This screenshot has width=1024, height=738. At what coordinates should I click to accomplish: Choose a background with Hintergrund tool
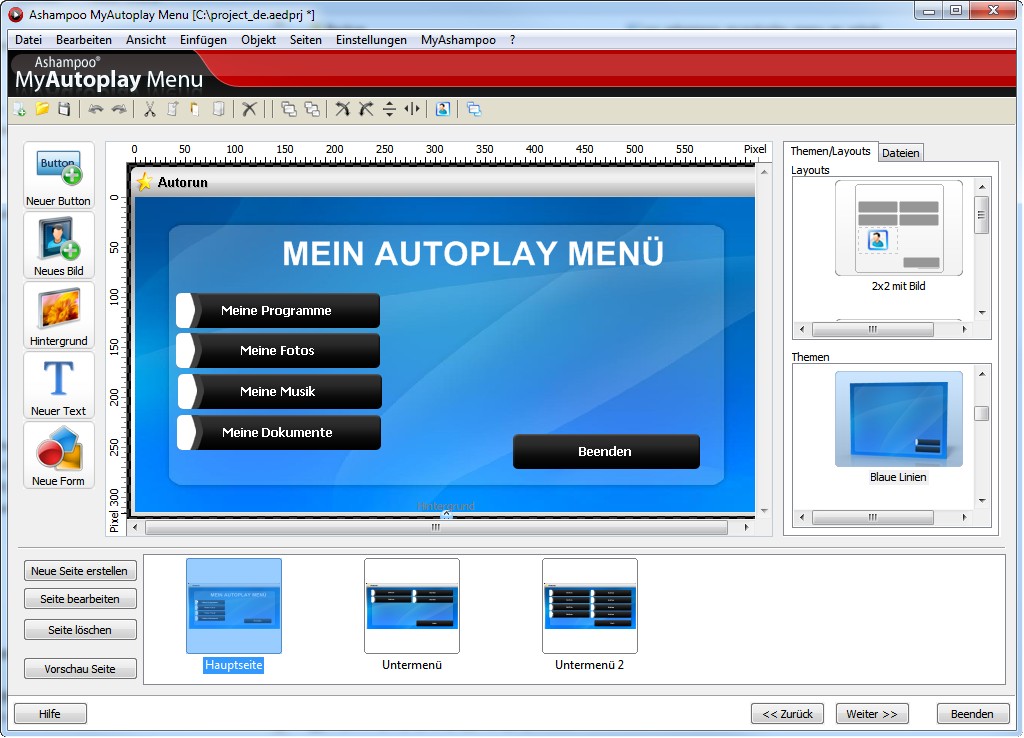59,315
